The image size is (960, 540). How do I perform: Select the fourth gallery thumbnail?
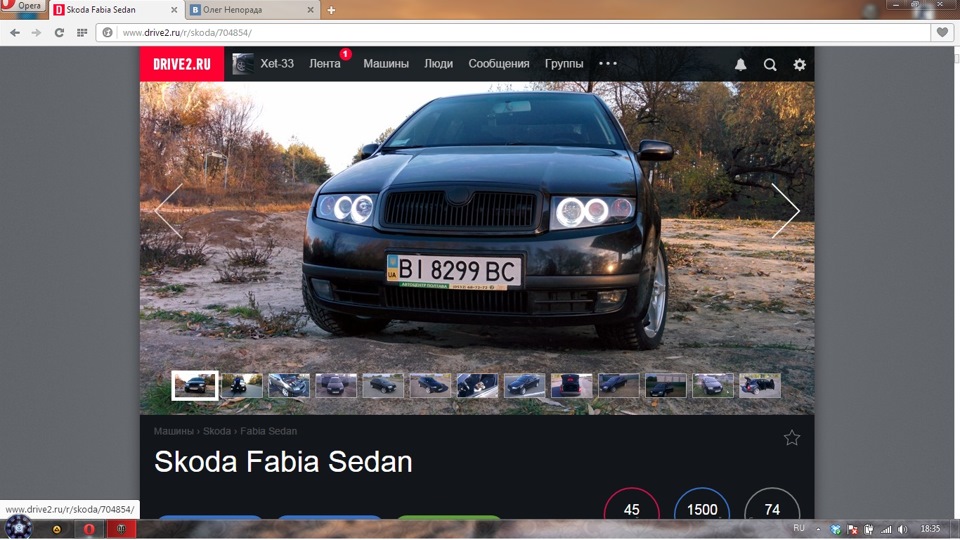(x=336, y=386)
